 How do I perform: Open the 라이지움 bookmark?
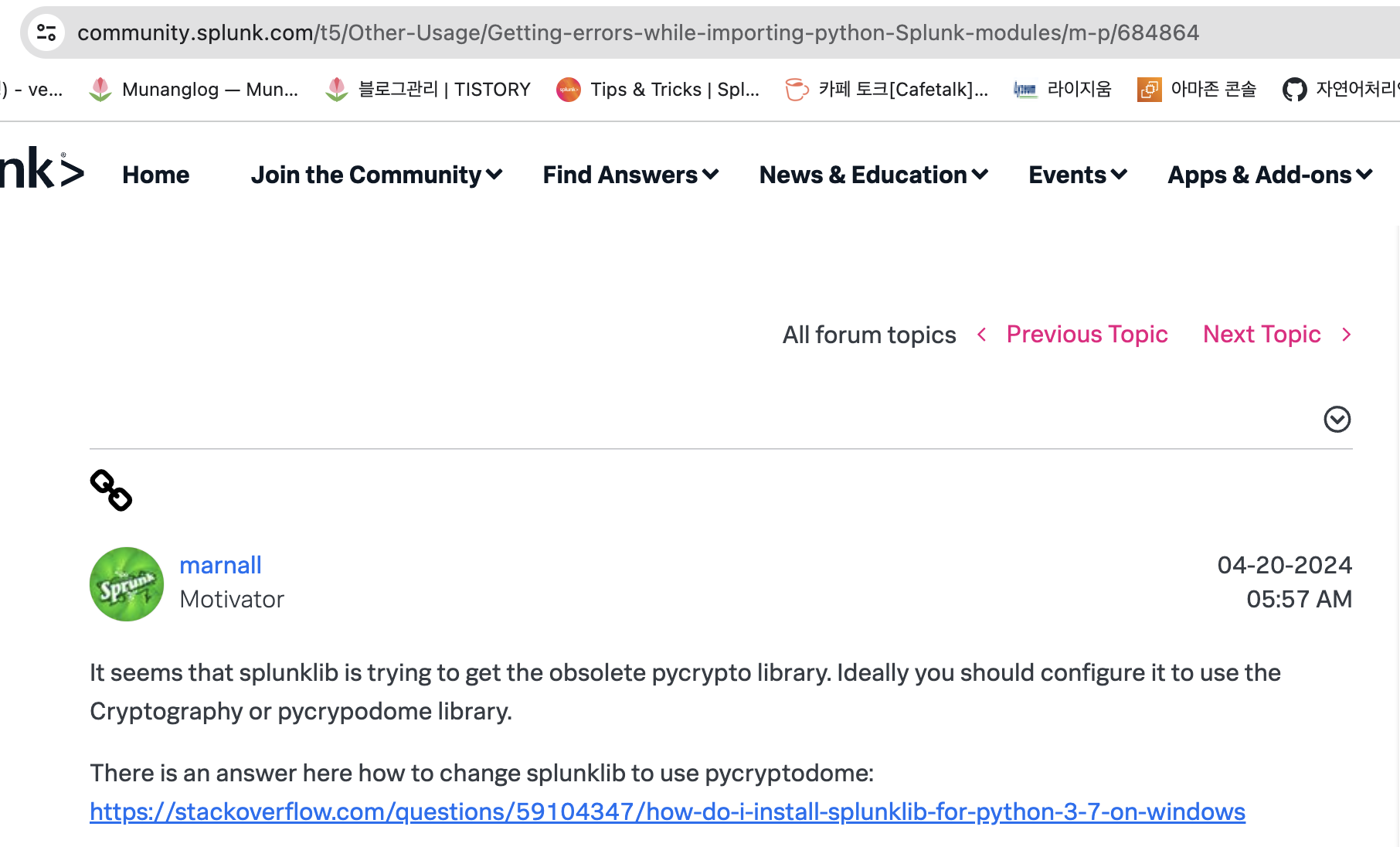(x=1062, y=90)
